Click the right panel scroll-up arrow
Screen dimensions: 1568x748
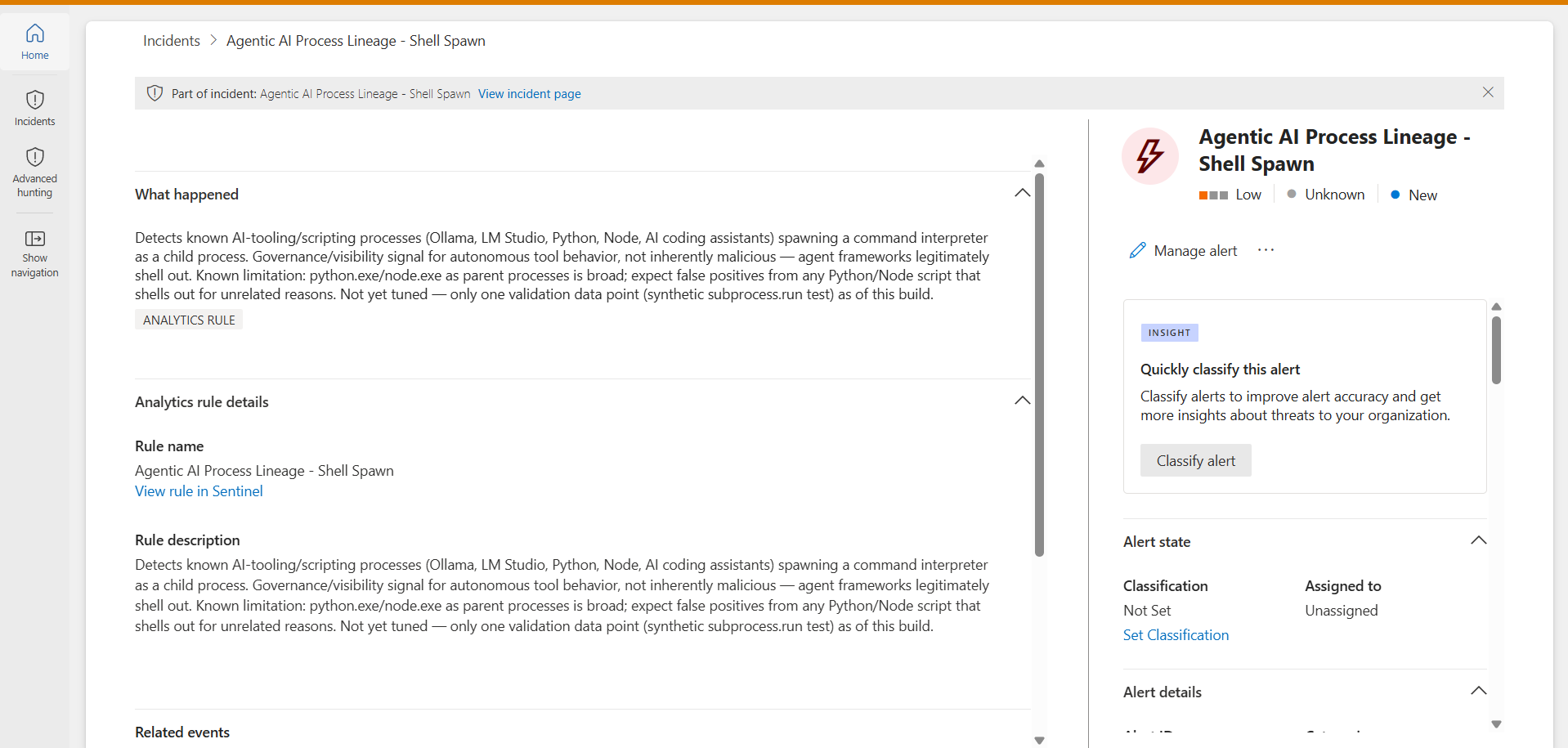coord(1496,307)
